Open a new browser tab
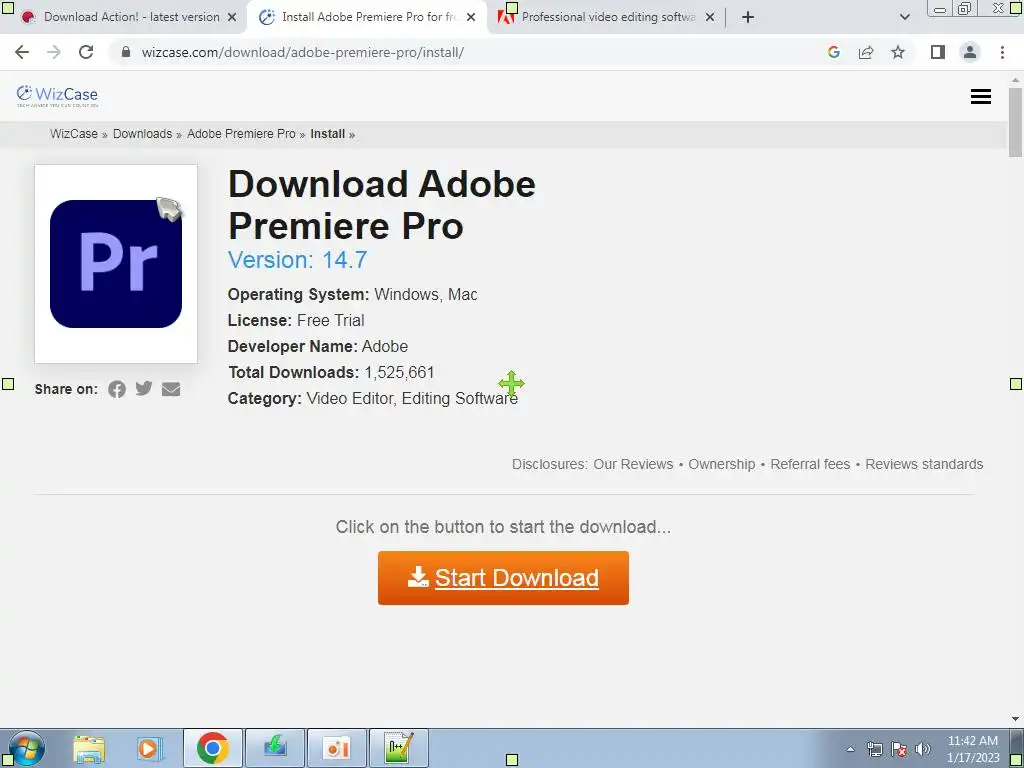 (748, 17)
